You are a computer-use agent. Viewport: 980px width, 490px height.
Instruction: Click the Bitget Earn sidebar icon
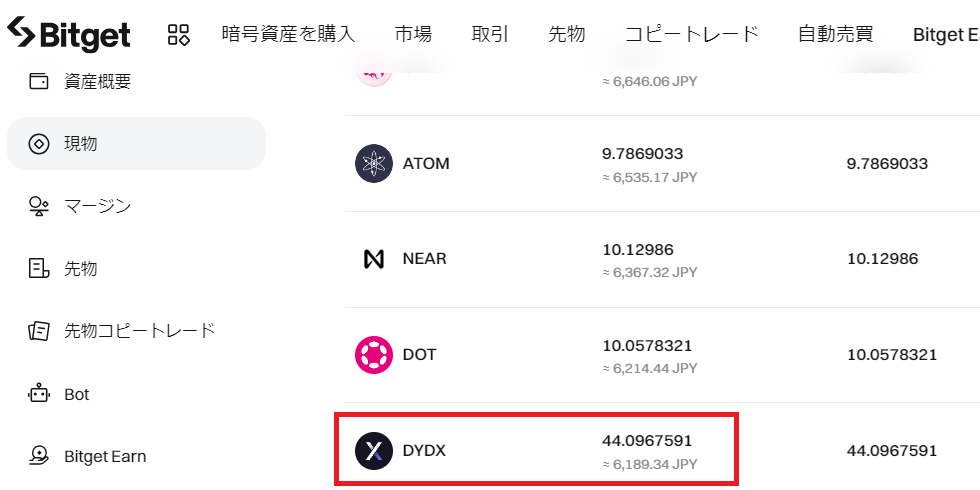(x=39, y=456)
